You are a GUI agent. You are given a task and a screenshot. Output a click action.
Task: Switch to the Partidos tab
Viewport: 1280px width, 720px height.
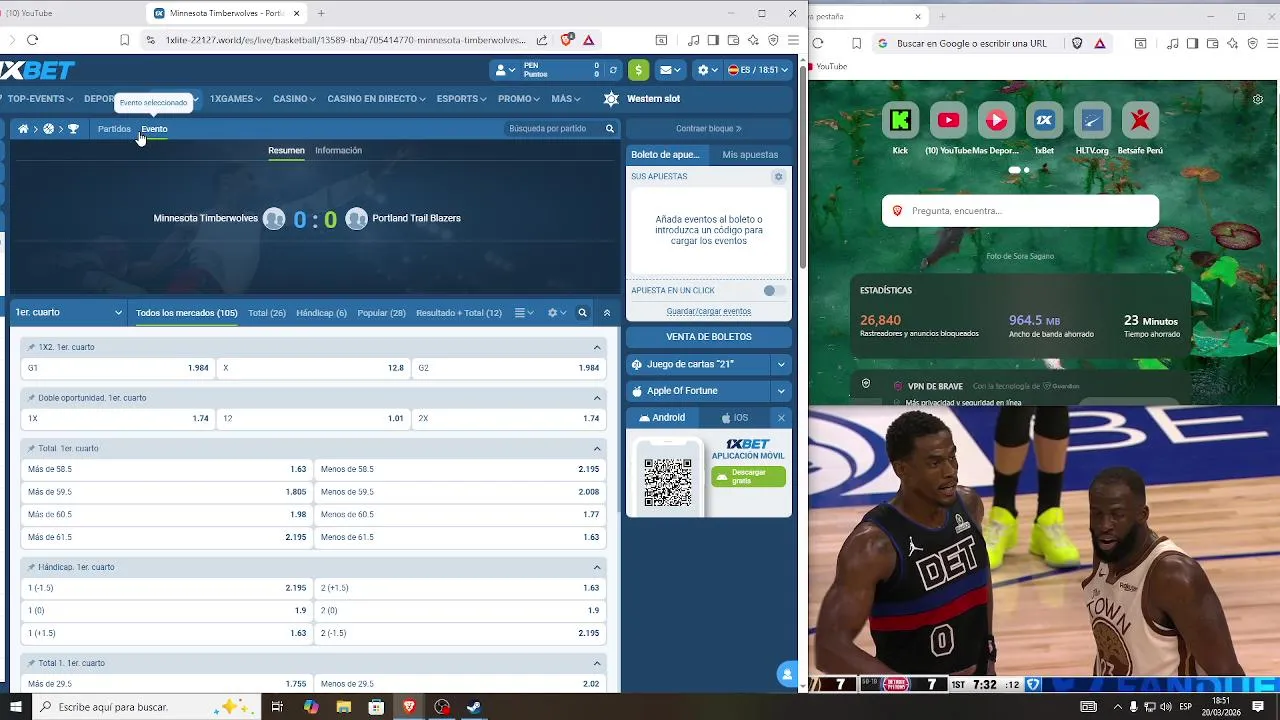[x=114, y=129]
